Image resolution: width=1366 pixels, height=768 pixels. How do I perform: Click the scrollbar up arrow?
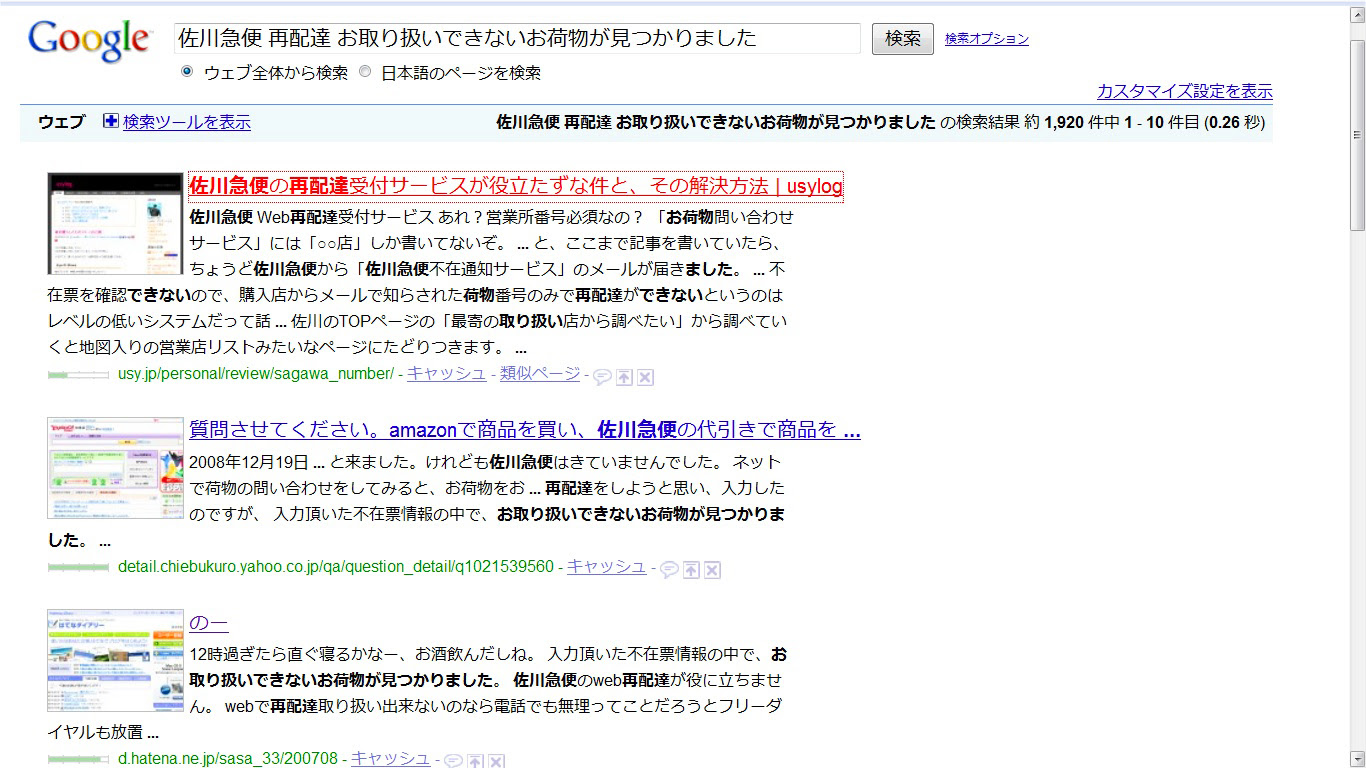(1357, 13)
